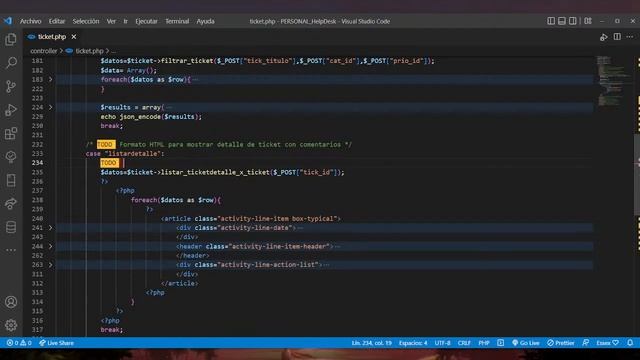This screenshot has height=360, width=640.
Task: Open the notifications bell in the status bar
Action: point(630,343)
